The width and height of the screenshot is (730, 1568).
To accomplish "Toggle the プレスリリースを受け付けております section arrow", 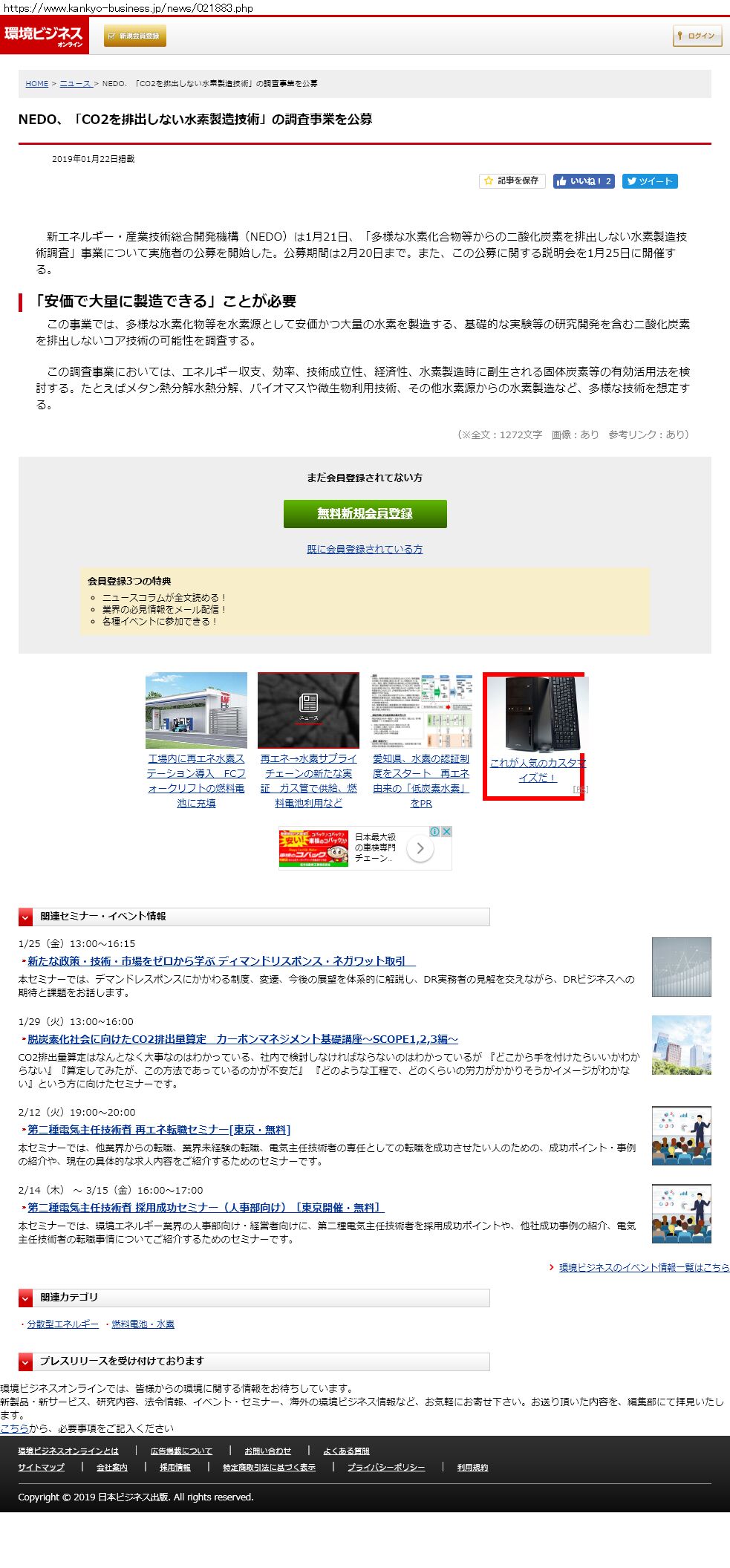I will tap(26, 1362).
